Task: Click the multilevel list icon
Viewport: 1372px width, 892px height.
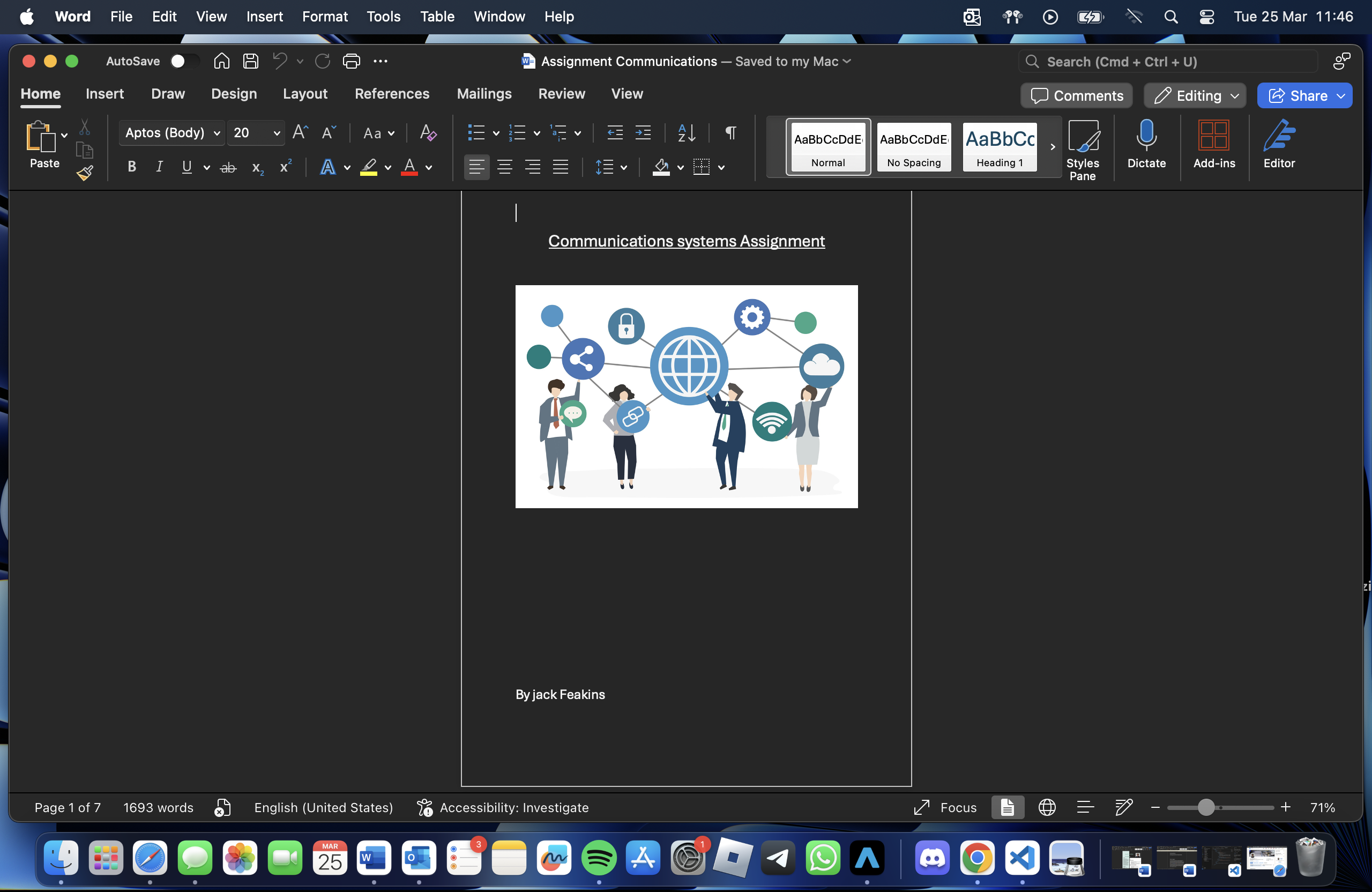Action: click(x=558, y=132)
